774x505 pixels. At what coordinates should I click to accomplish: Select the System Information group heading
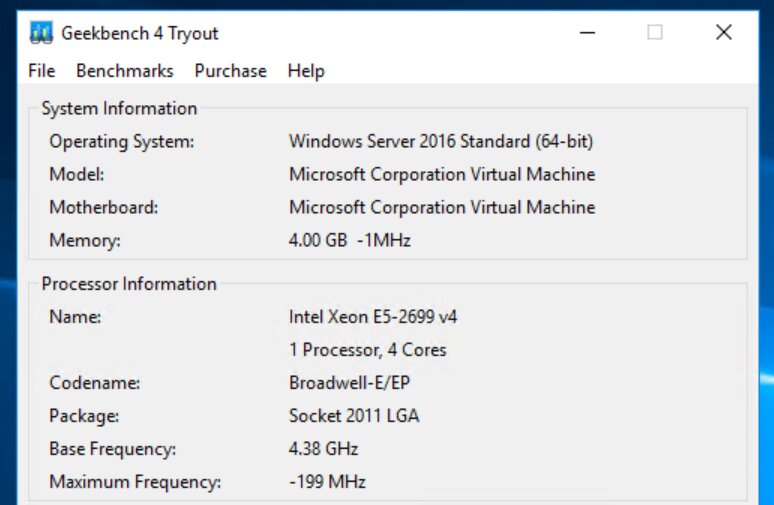coord(119,108)
